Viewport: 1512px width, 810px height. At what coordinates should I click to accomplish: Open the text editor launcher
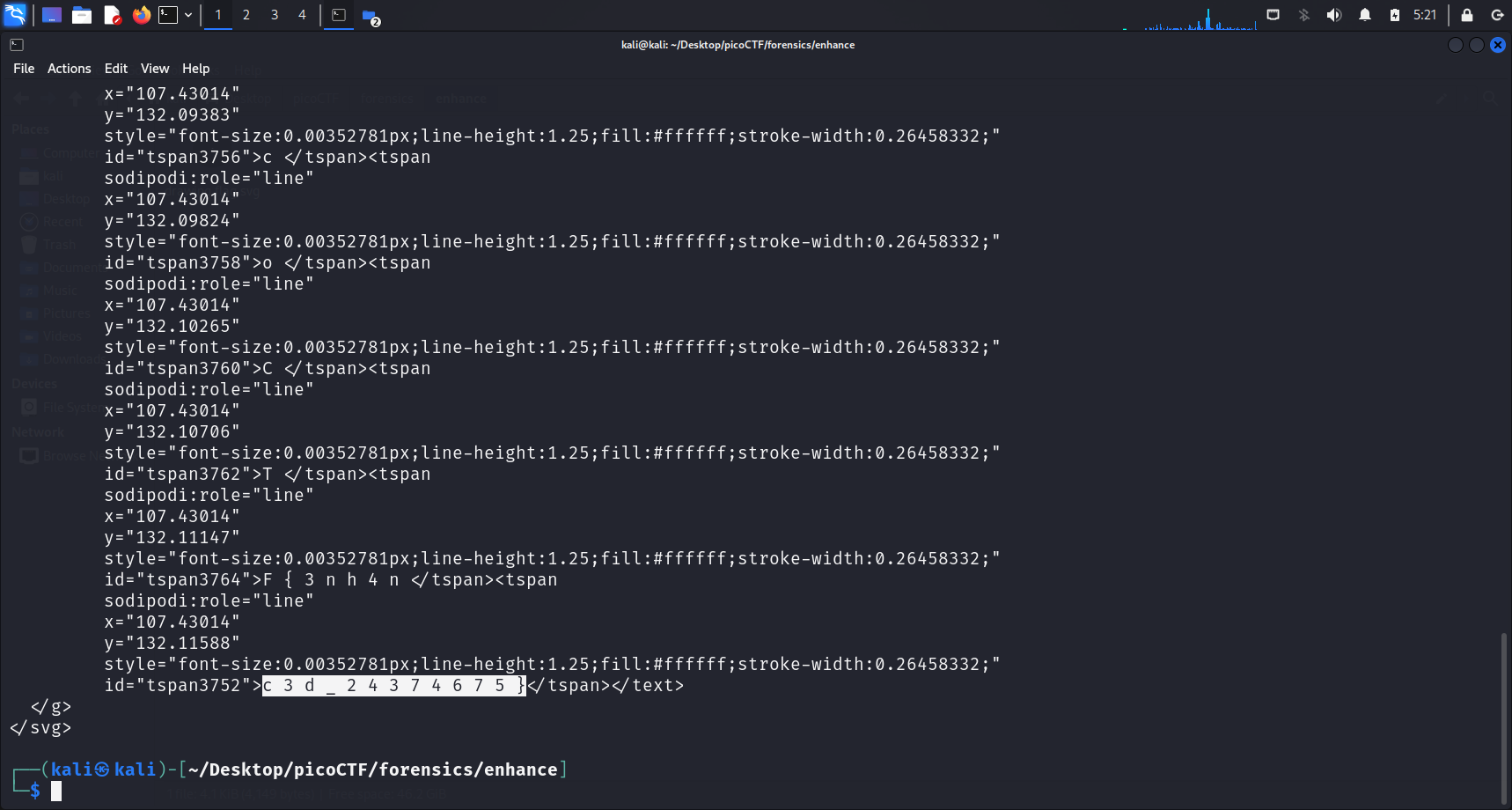click(112, 15)
